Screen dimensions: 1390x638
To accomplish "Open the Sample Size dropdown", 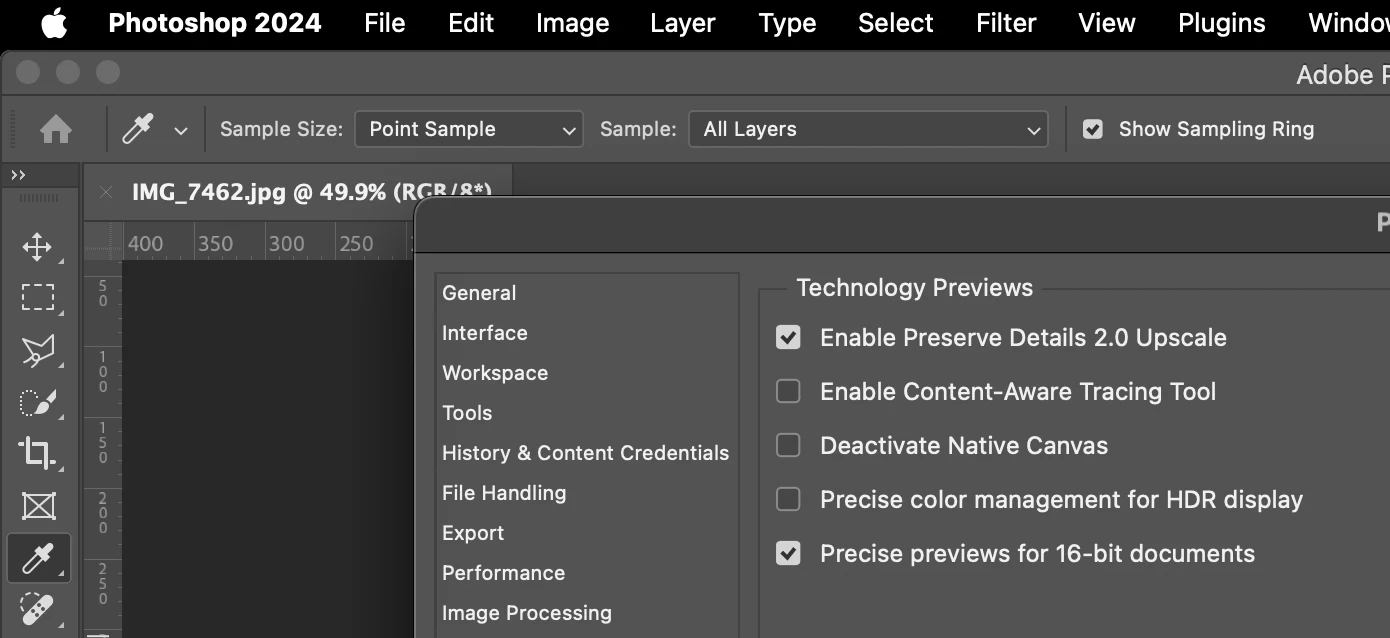I will pyautogui.click(x=469, y=129).
